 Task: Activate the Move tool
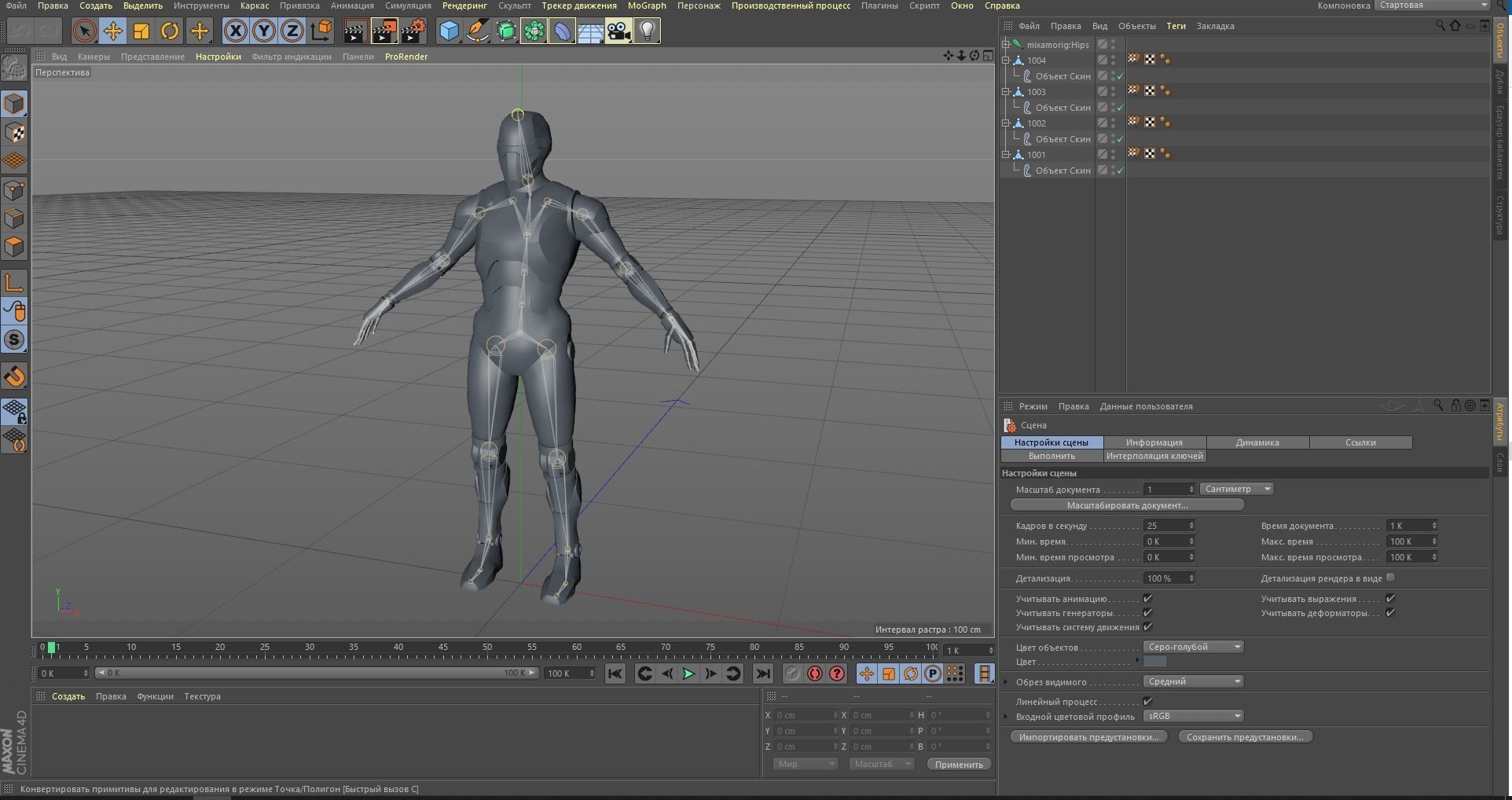(x=112, y=31)
